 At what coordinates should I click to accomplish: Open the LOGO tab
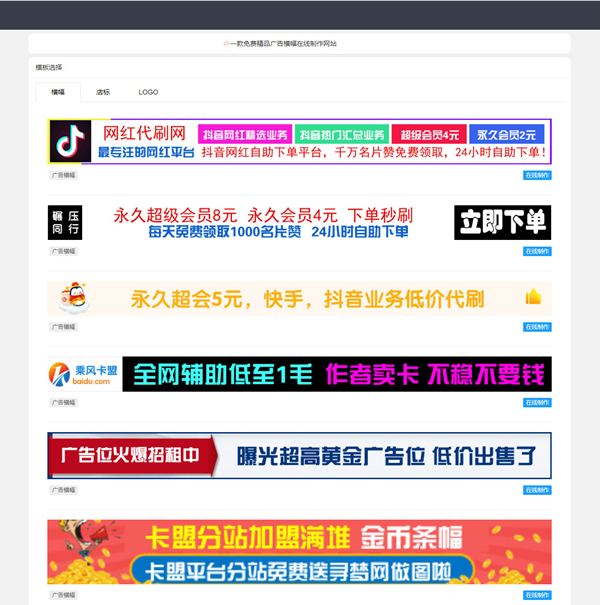click(x=148, y=92)
